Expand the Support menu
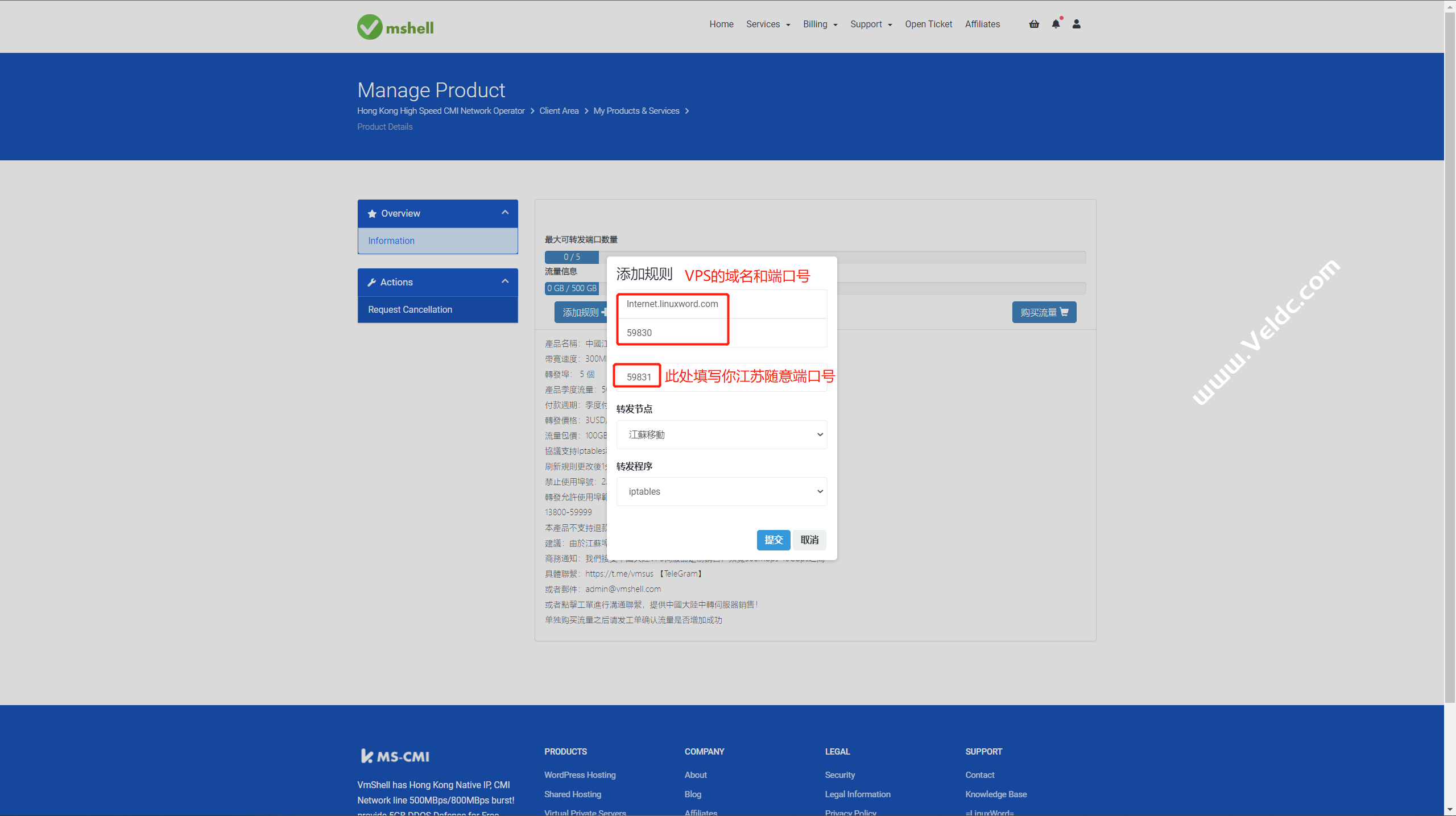This screenshot has width=1456, height=816. click(871, 24)
